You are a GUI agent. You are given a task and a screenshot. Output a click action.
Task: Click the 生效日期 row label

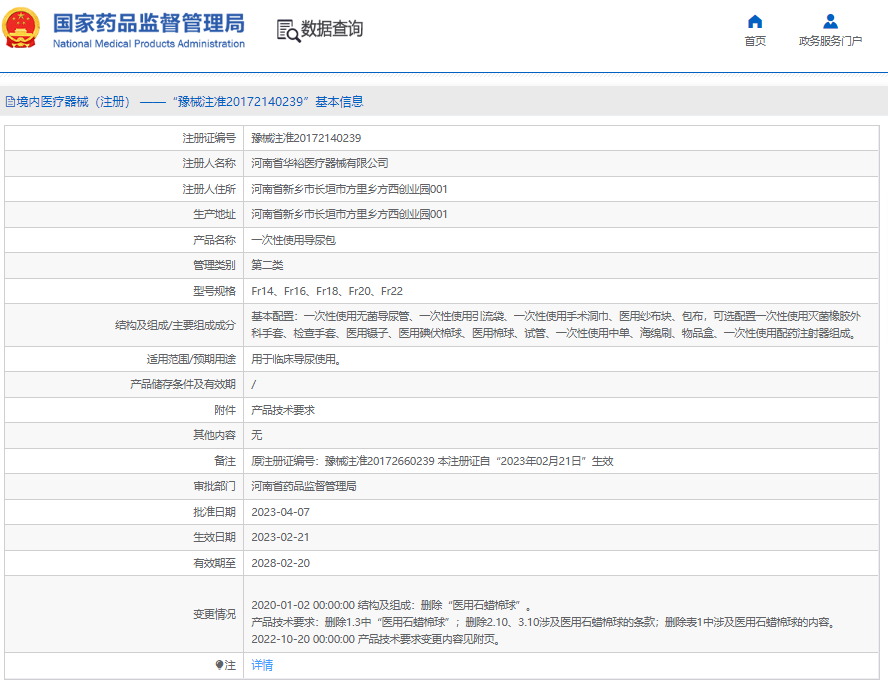click(x=214, y=537)
